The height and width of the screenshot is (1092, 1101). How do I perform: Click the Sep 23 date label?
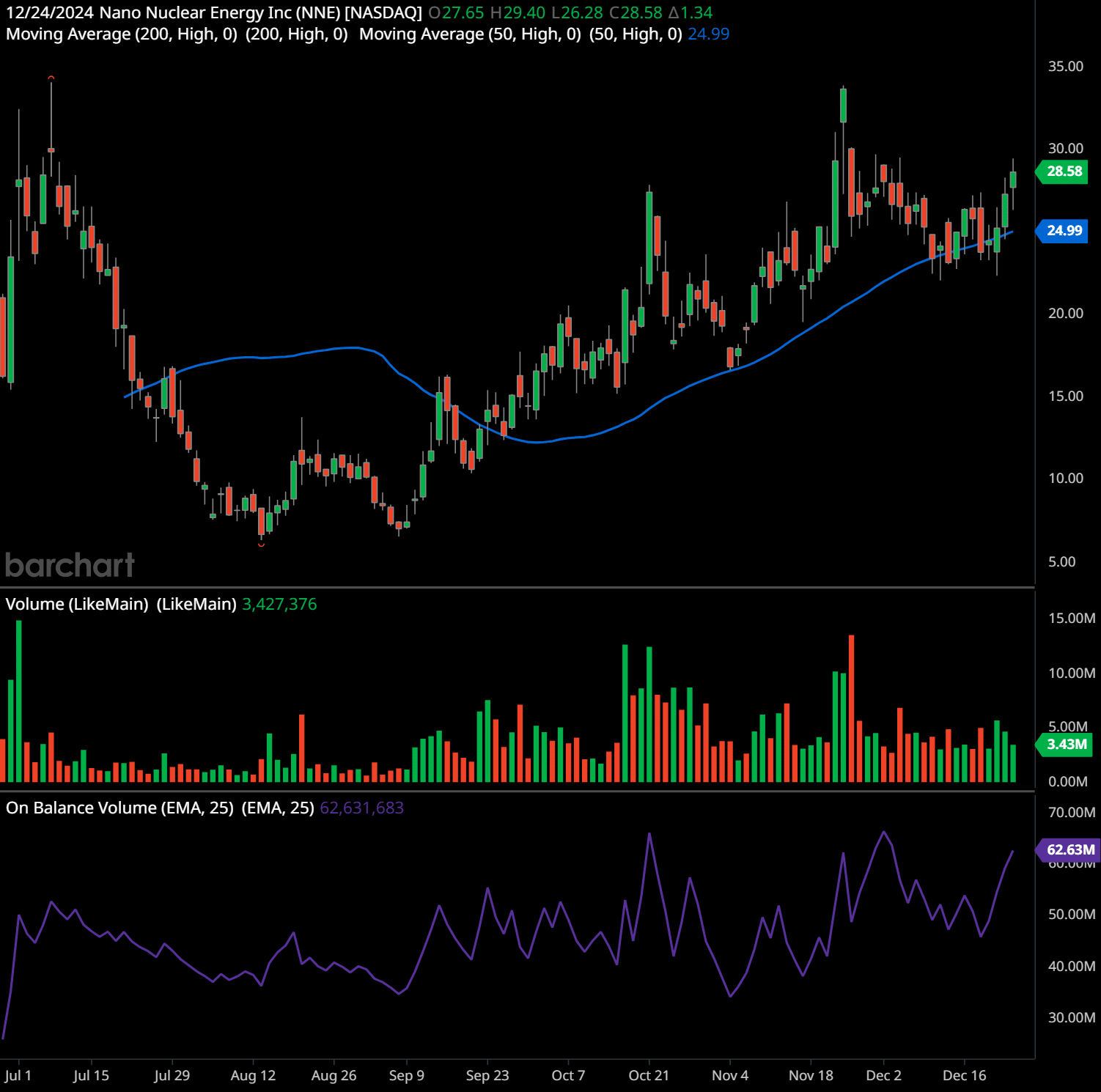click(x=487, y=1076)
